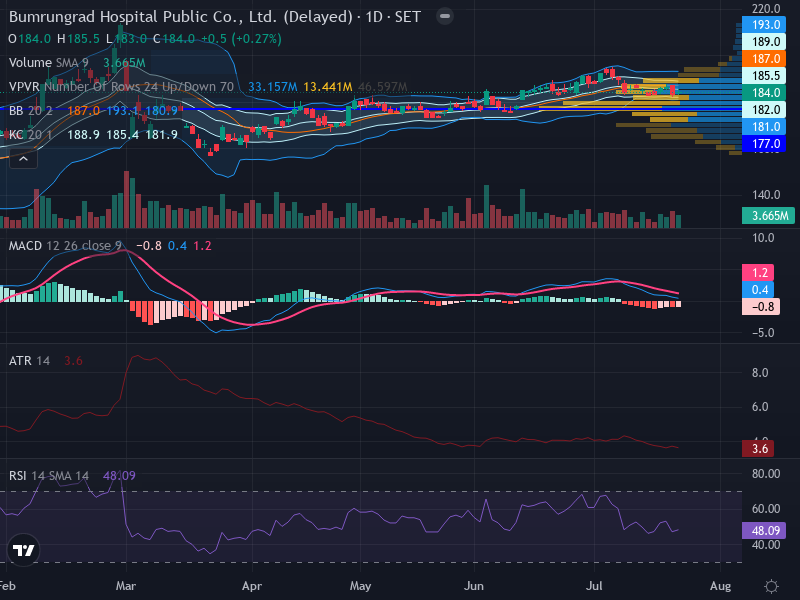
Task: Click the 33.157M VPVR up volume value
Action: pyautogui.click(x=272, y=87)
